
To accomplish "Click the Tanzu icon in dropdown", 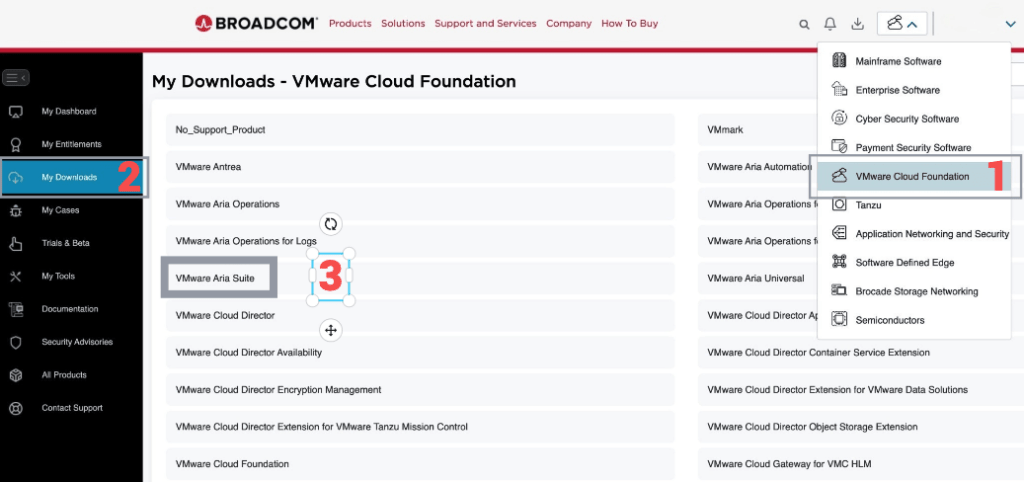I will coord(839,204).
